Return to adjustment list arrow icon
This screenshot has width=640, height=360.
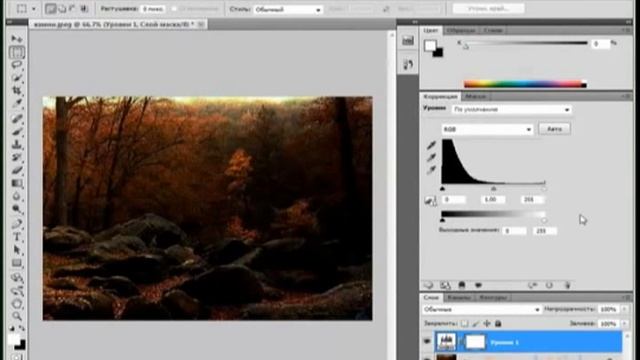(428, 285)
